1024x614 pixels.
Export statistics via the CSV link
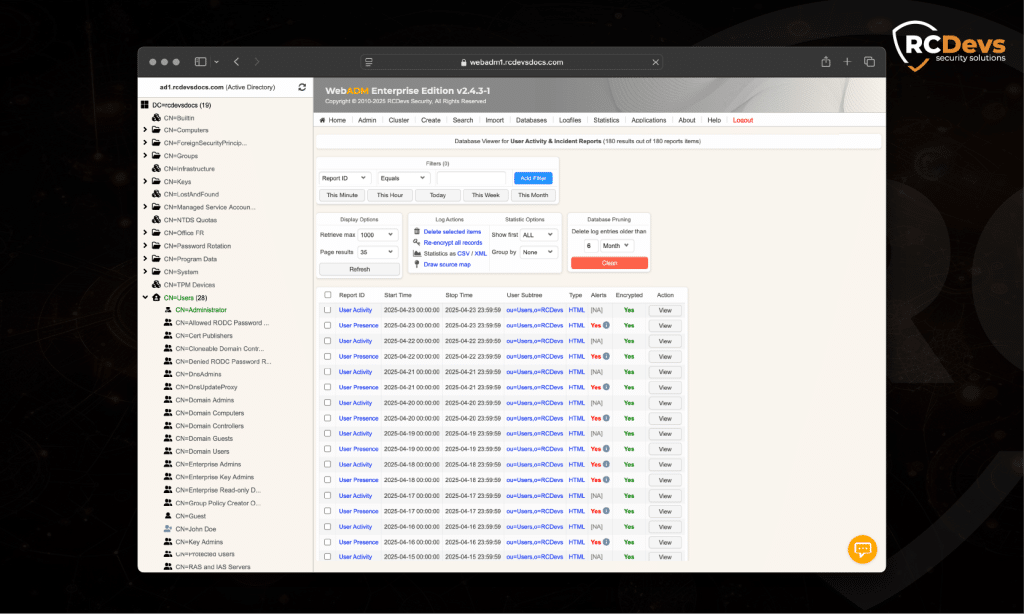pyautogui.click(x=463, y=253)
